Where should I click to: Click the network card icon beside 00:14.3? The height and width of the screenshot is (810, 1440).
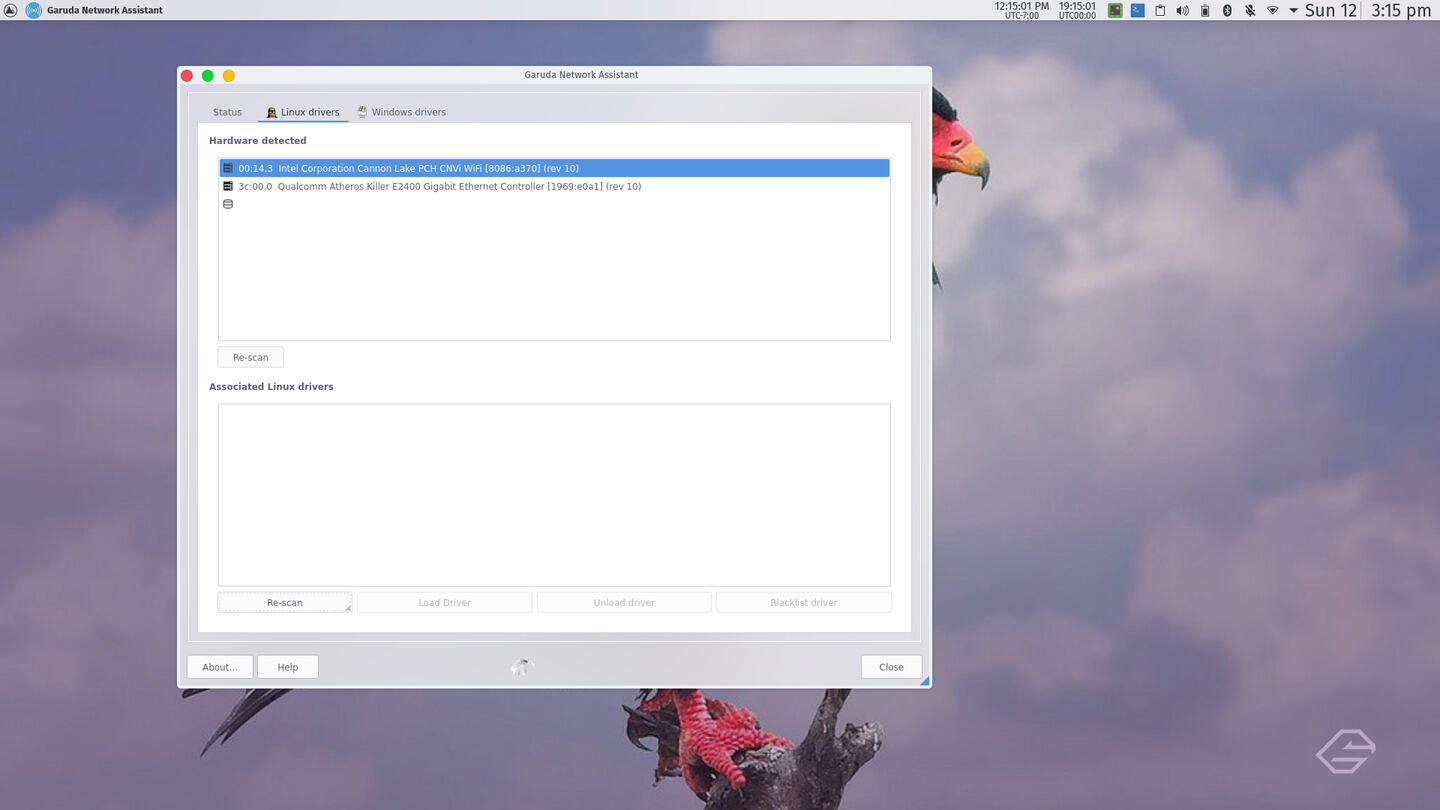pyautogui.click(x=228, y=168)
